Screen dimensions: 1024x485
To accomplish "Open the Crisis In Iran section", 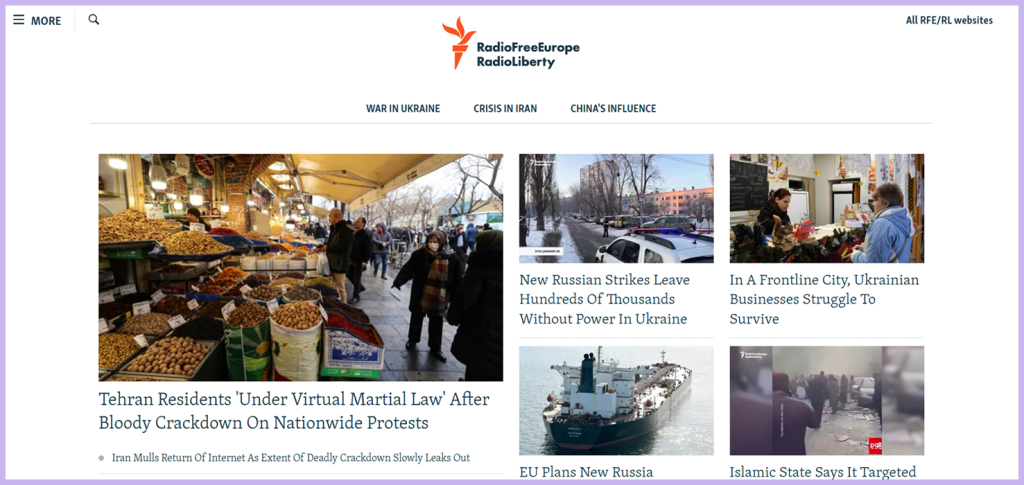I will pyautogui.click(x=505, y=108).
